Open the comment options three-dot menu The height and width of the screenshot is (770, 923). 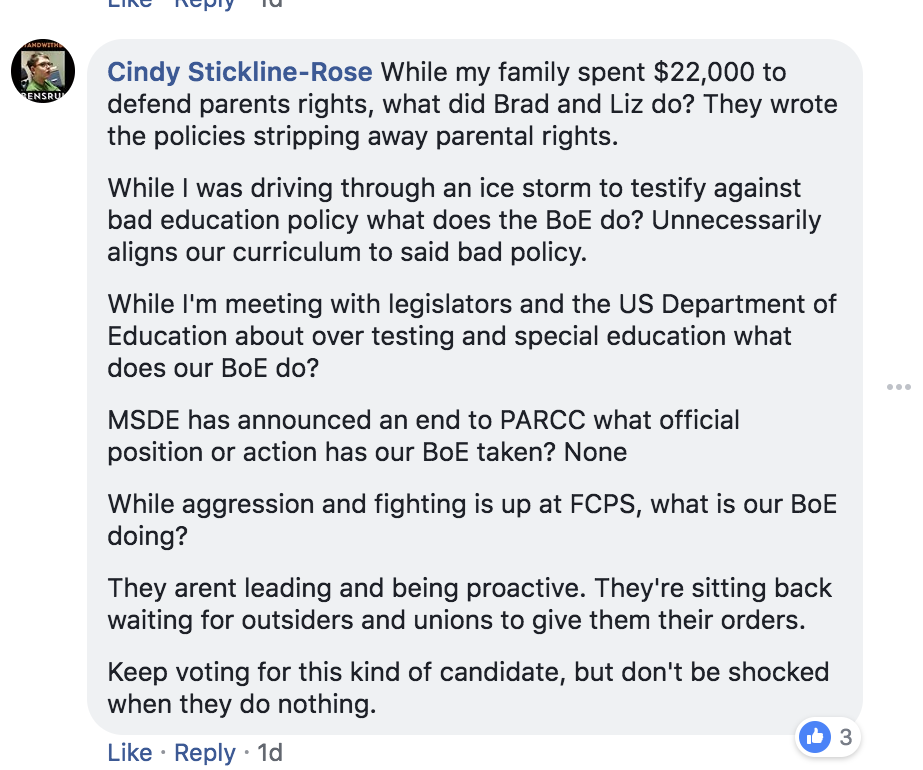click(x=898, y=387)
